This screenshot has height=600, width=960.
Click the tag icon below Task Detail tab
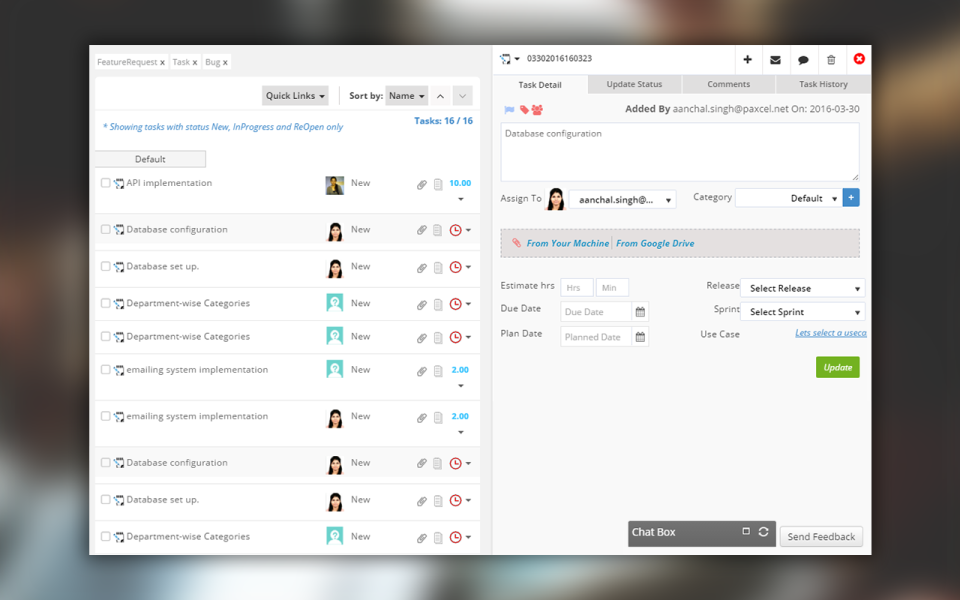point(522,110)
